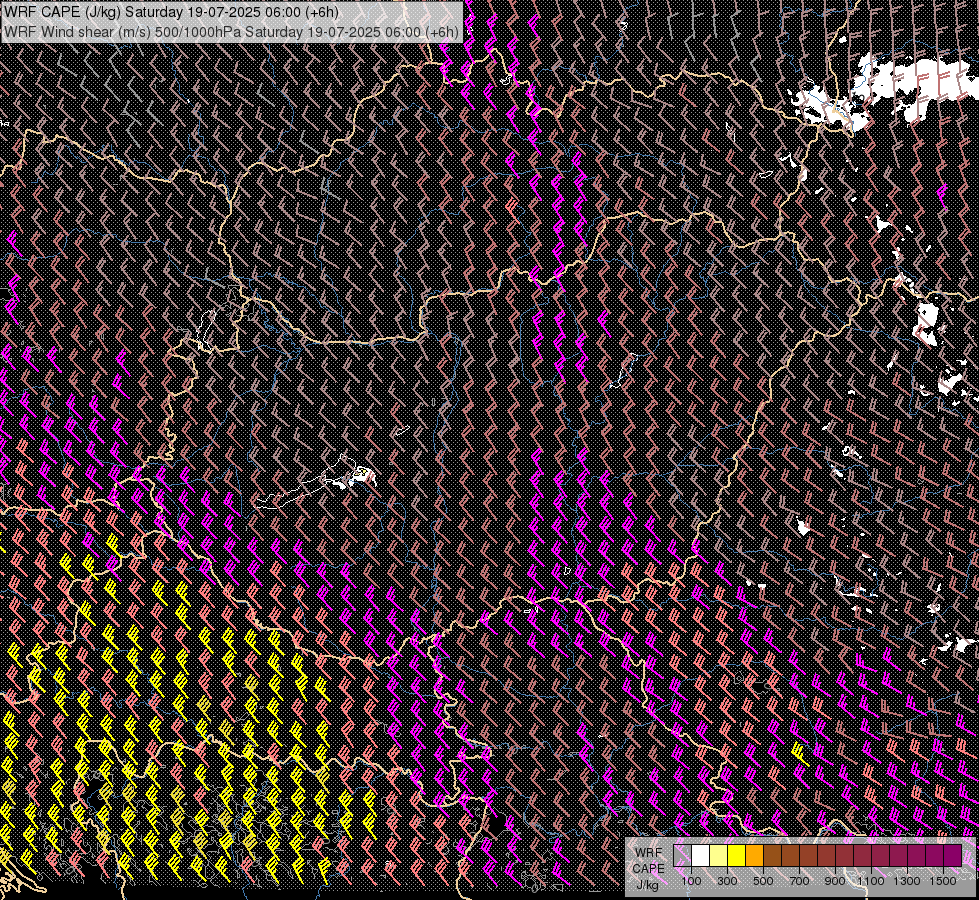The width and height of the screenshot is (979, 900).
Task: Select the orange CAPE legend swatch
Action: (x=754, y=855)
